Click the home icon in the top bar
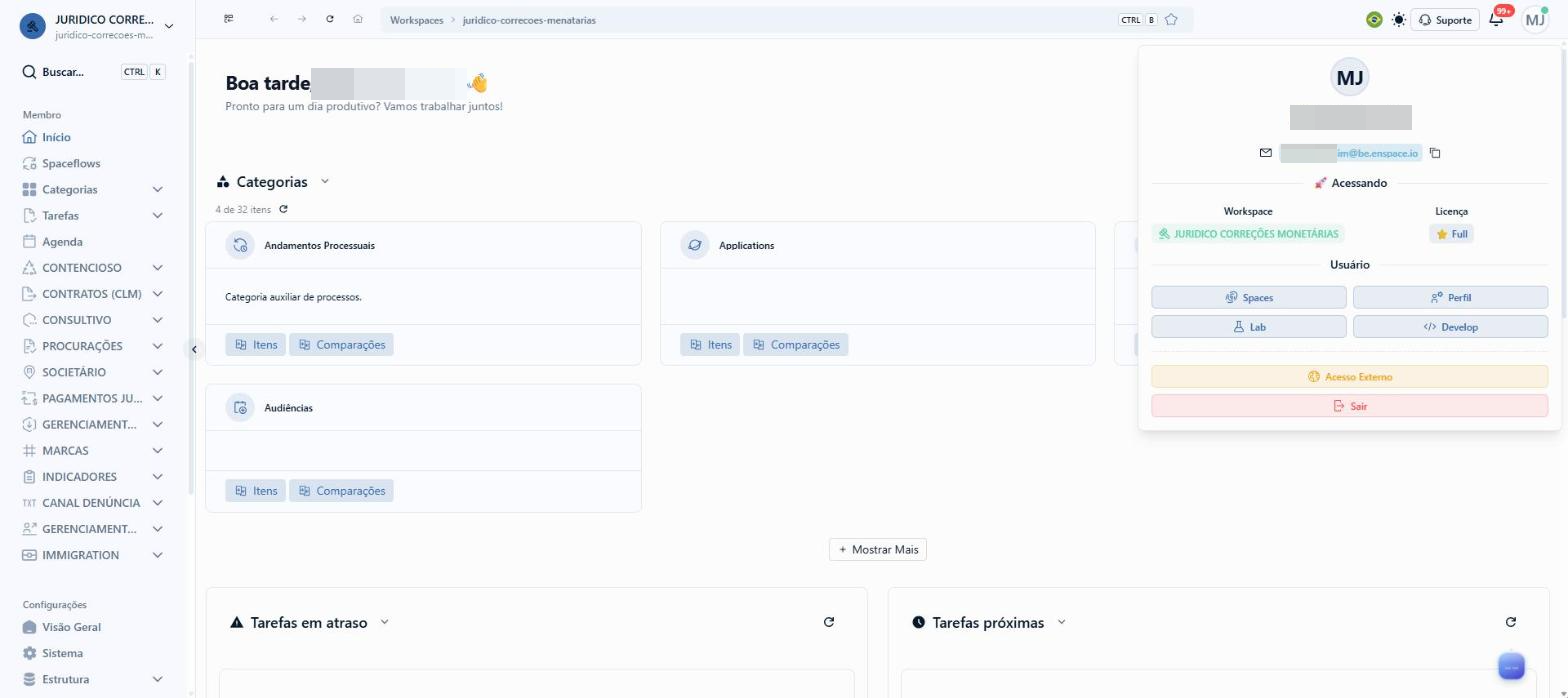The image size is (1568, 698). click(358, 19)
